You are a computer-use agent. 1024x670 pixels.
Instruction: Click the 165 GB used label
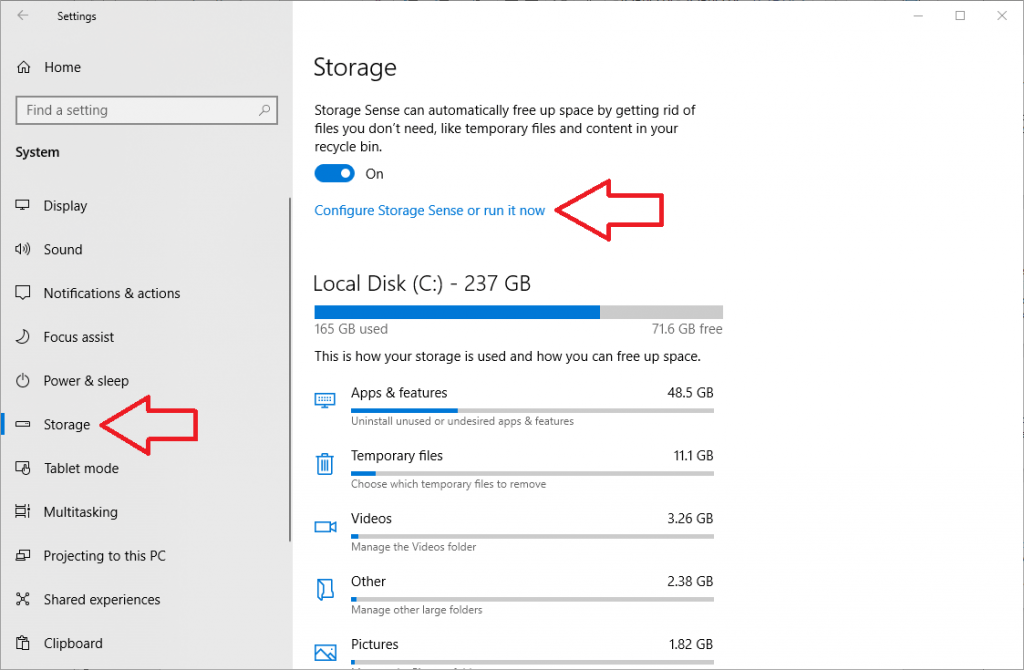(351, 329)
